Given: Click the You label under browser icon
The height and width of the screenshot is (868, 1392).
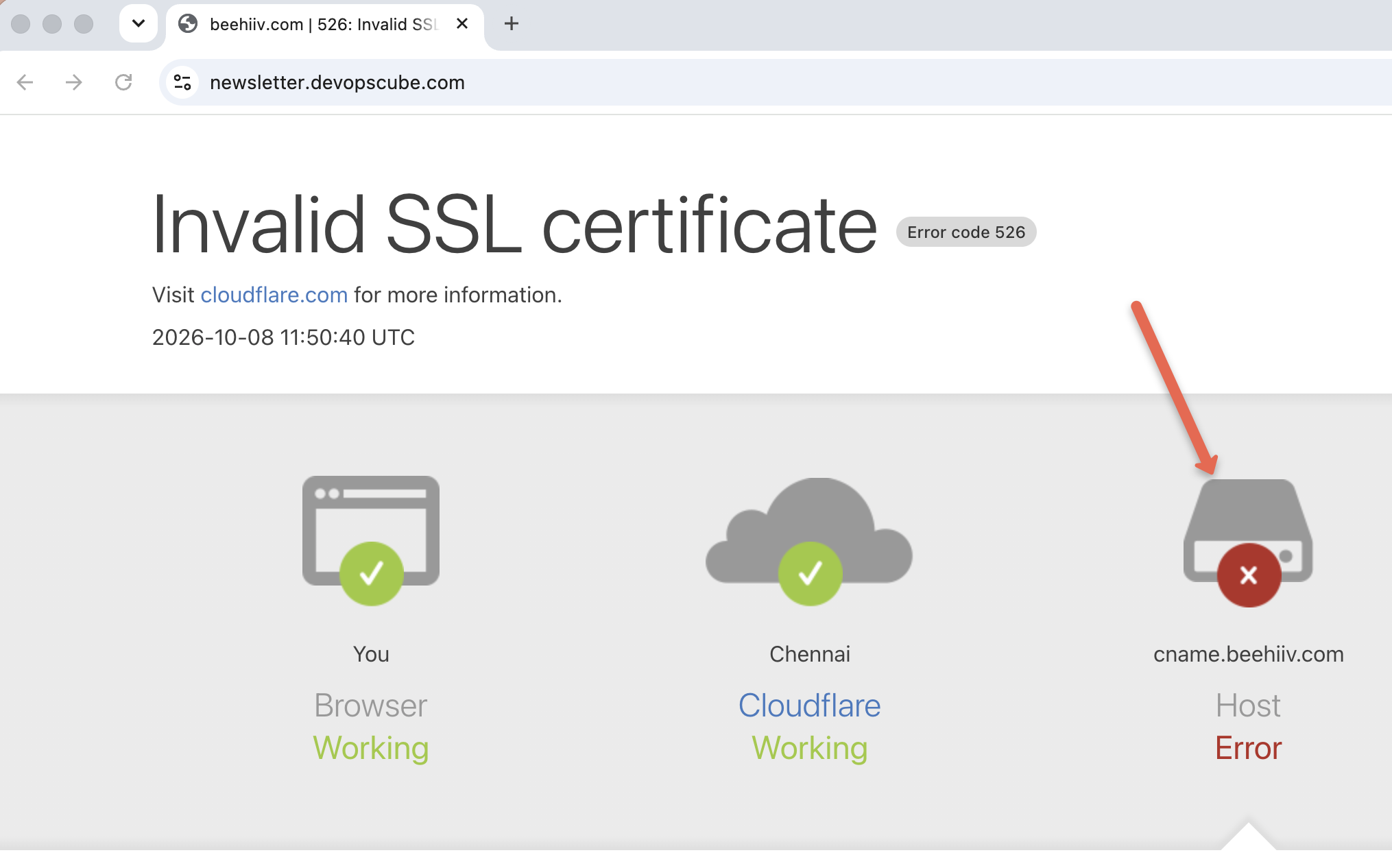Looking at the screenshot, I should coord(371,654).
